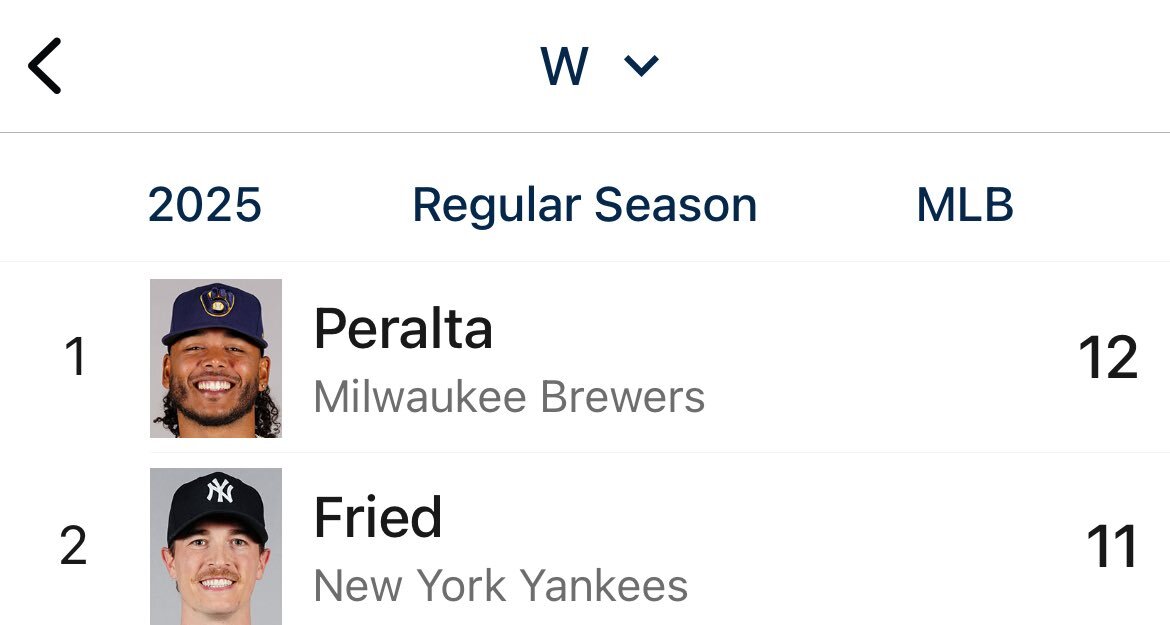Tap the back arrow icon

[45, 66]
